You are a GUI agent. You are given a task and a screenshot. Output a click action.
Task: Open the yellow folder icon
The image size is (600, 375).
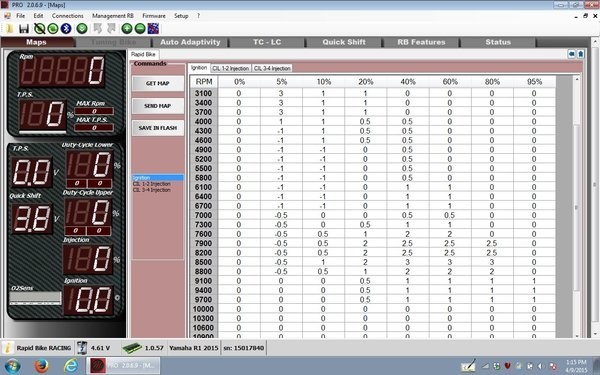tap(9, 29)
